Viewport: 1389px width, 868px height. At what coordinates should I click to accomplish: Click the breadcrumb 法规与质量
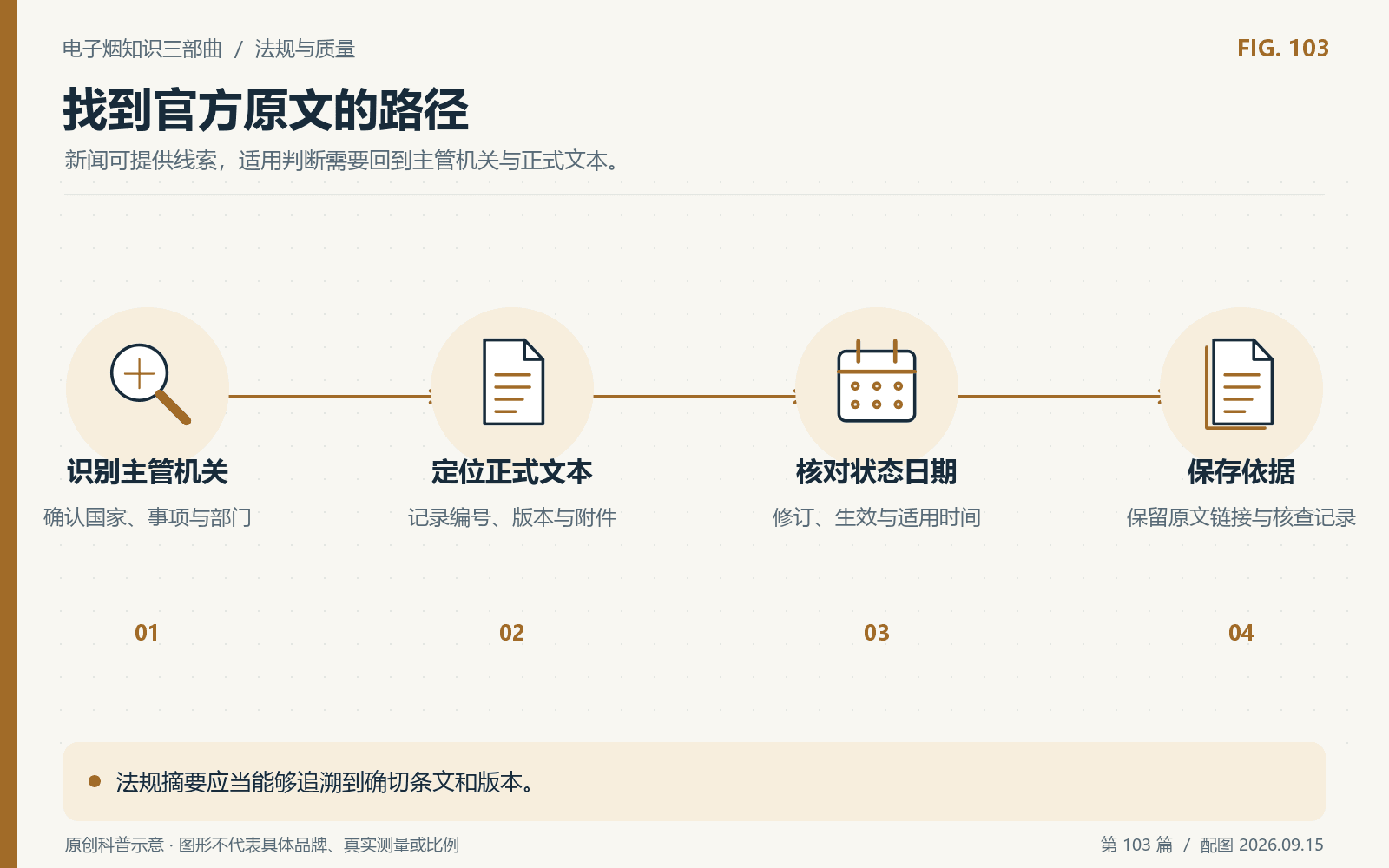tap(305, 49)
